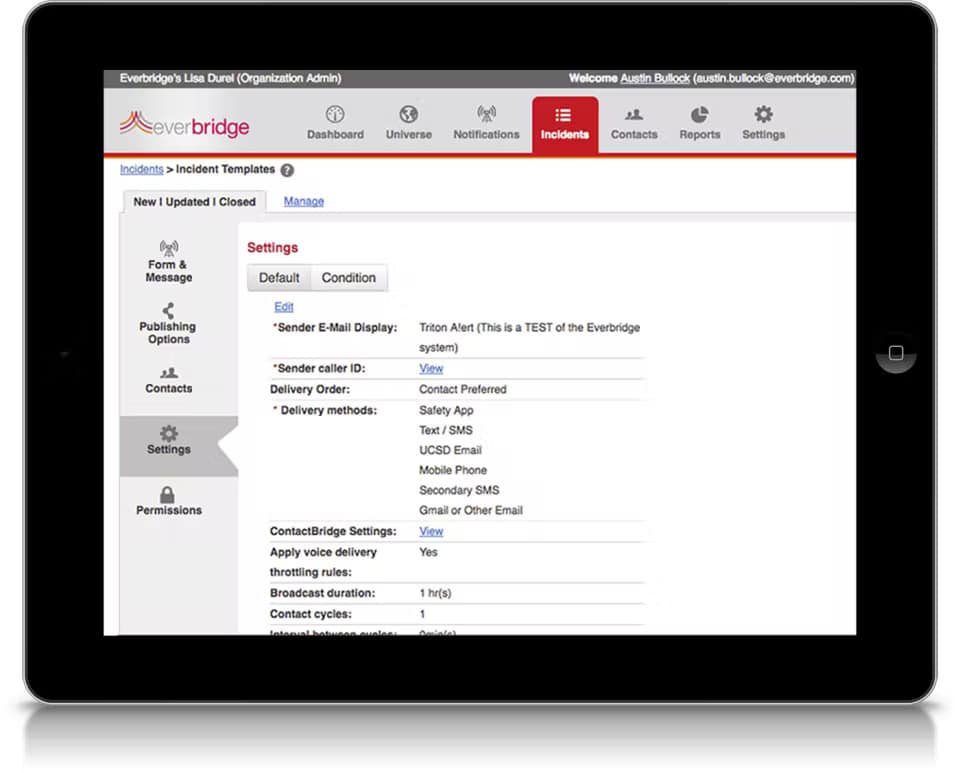Open the organization Settings gear icon

(763, 122)
